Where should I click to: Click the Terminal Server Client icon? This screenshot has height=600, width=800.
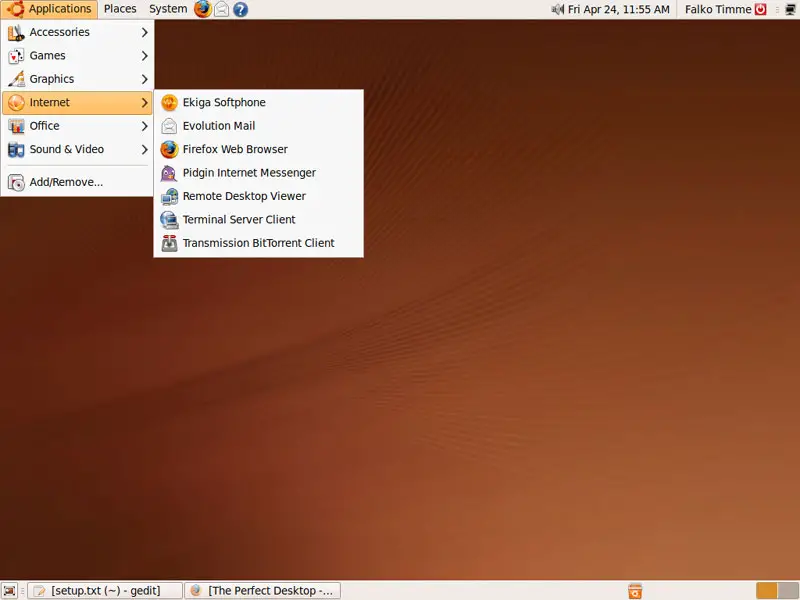[x=169, y=220]
